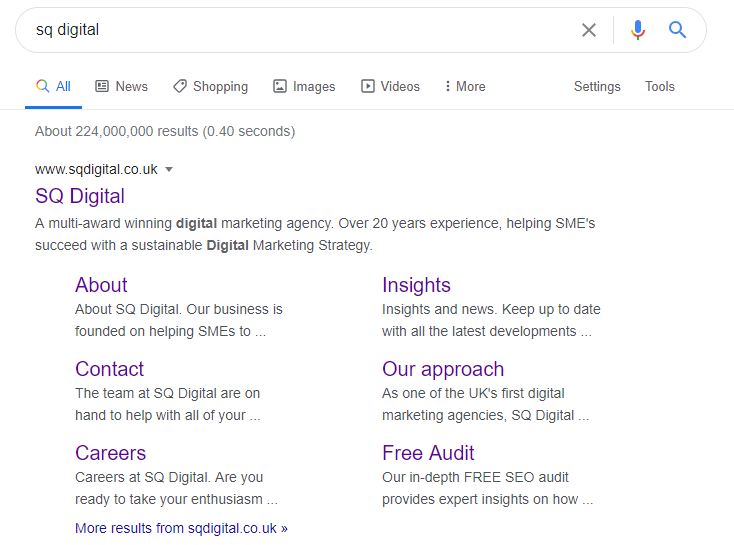Start voice search with the microphone icon
734x545 pixels.
point(638,30)
